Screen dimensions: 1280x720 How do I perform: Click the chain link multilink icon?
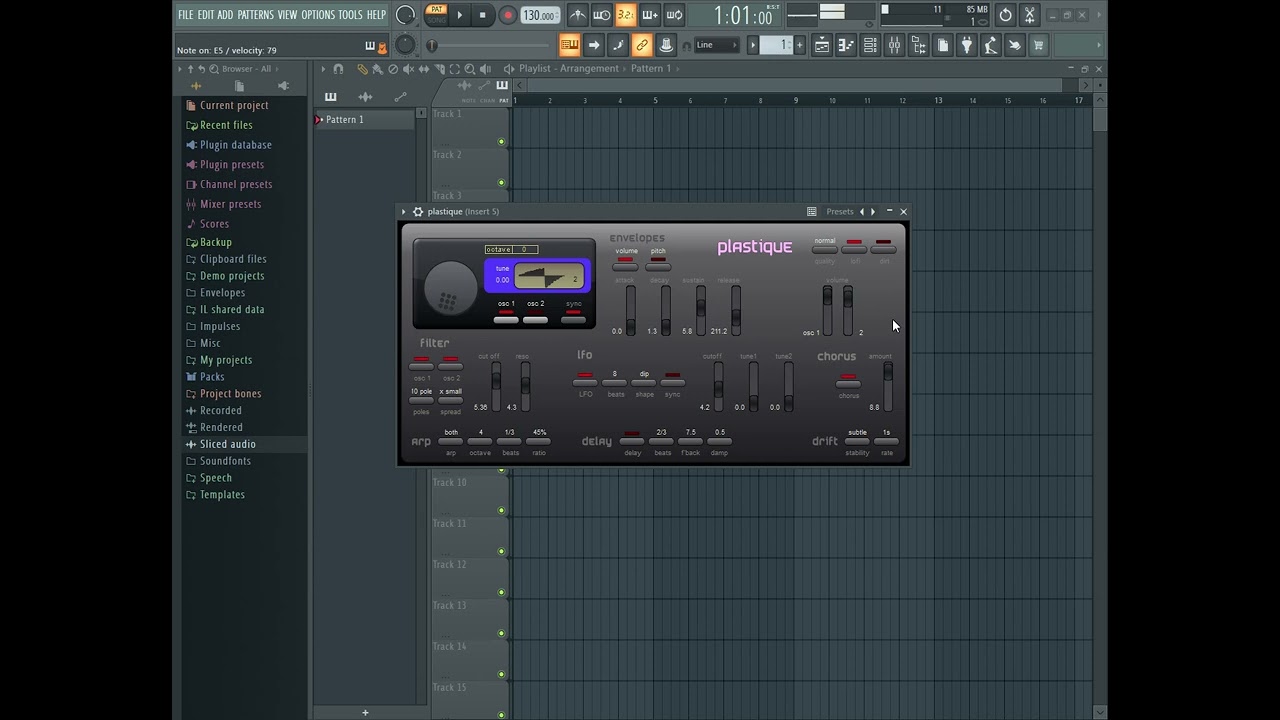pyautogui.click(x=642, y=45)
